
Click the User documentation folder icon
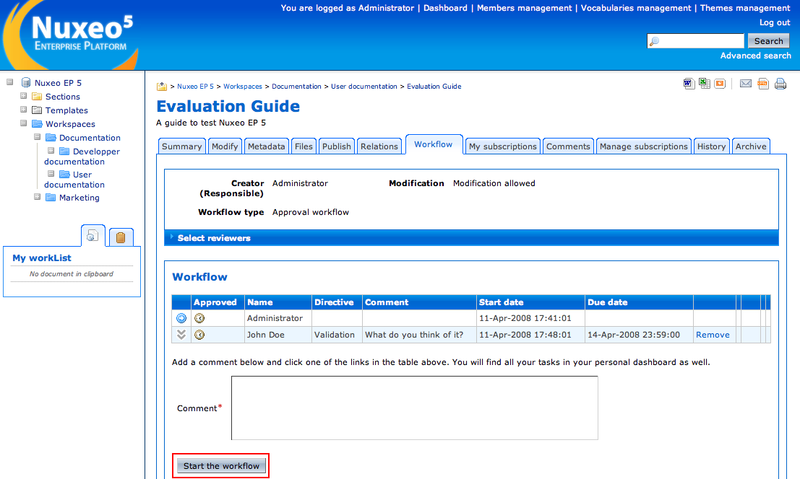pyautogui.click(x=64, y=174)
